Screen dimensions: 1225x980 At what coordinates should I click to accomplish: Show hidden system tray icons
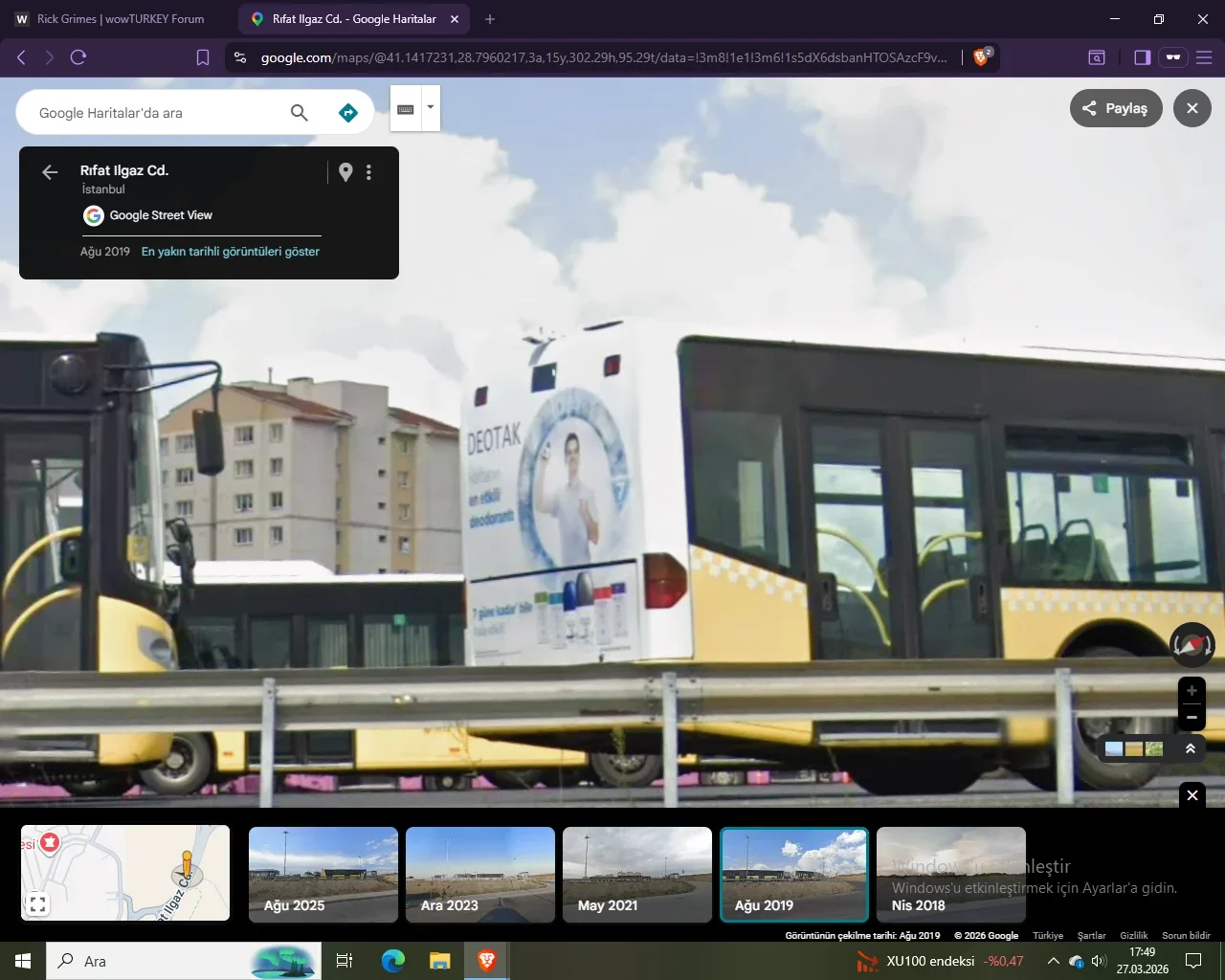coord(1053,961)
